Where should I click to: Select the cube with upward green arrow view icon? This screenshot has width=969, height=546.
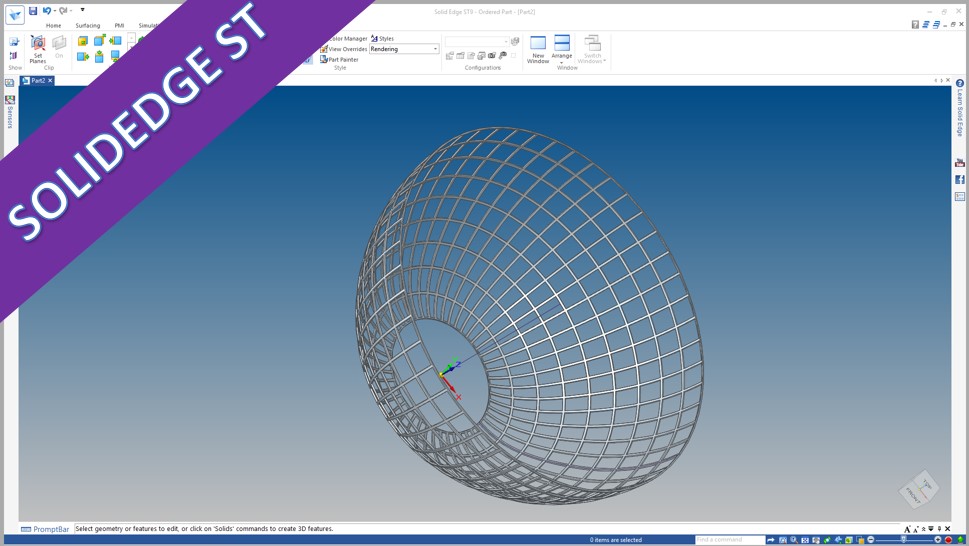click(x=99, y=57)
